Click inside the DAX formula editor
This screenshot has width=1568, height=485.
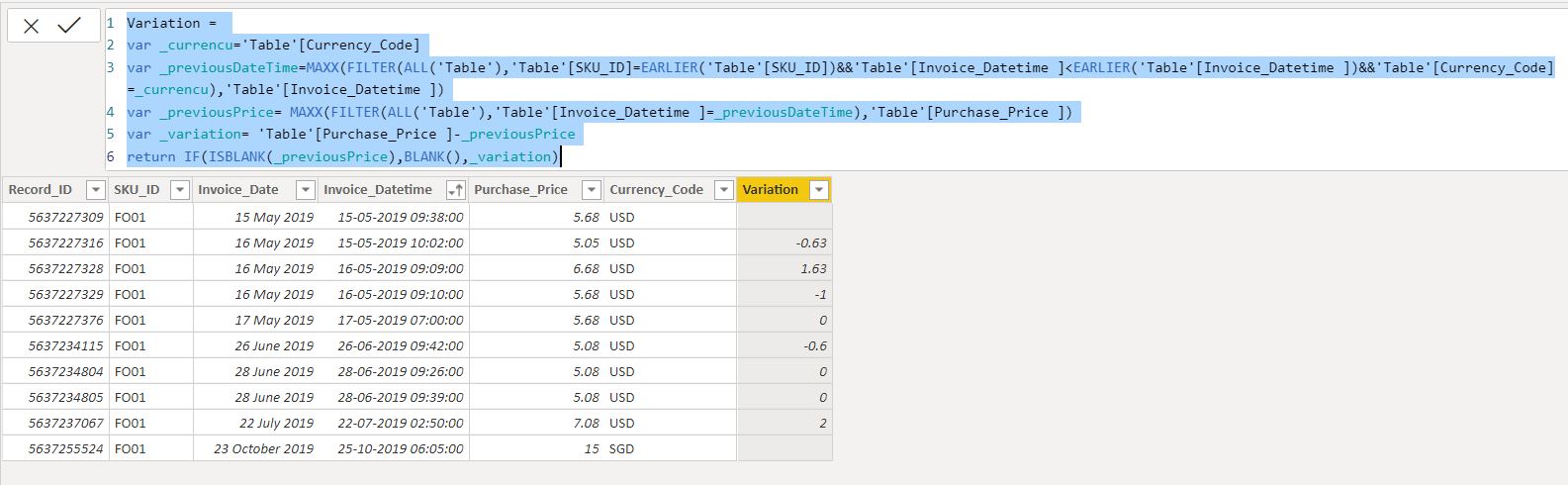[836, 89]
